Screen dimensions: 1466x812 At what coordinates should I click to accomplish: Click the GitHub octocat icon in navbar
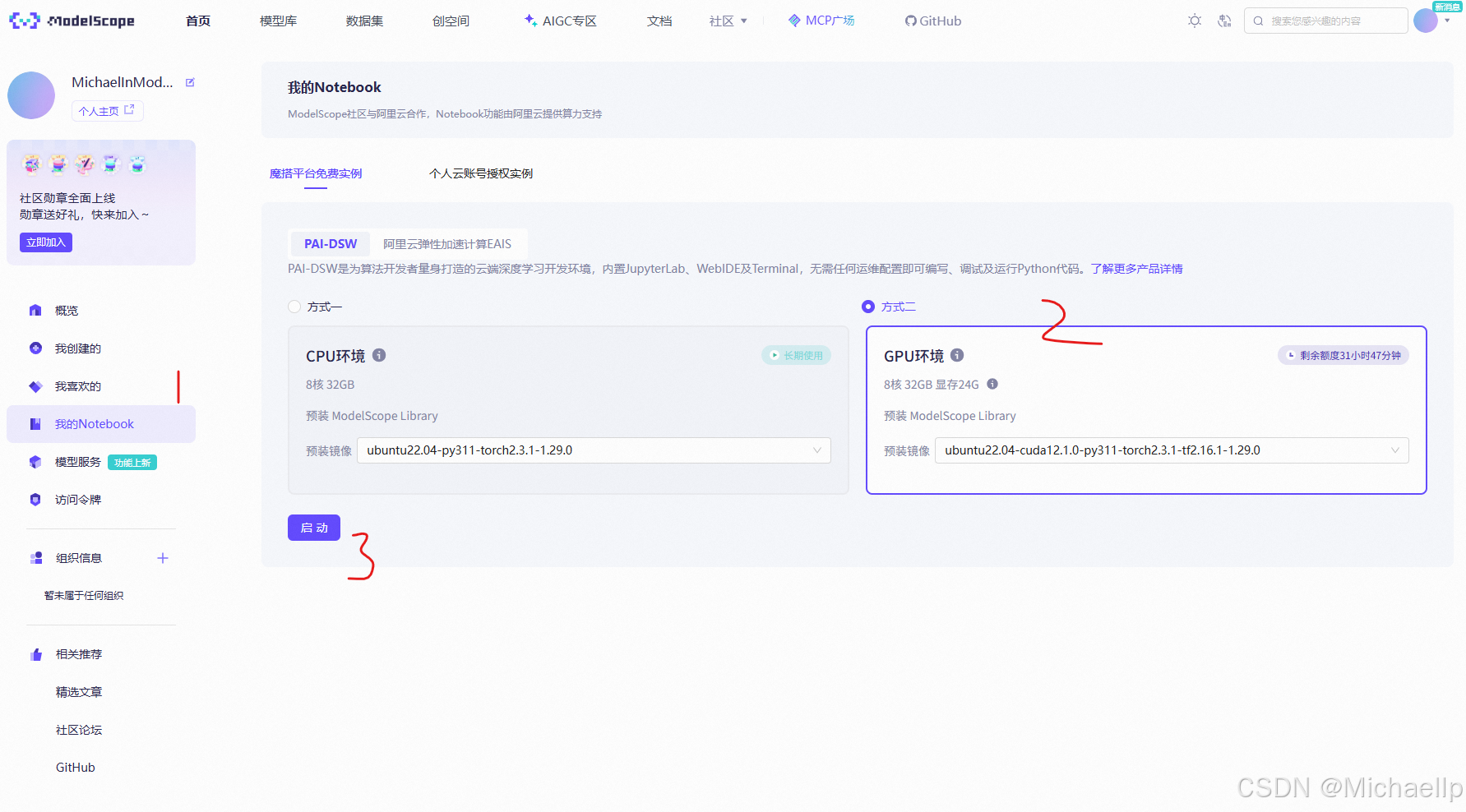click(911, 21)
